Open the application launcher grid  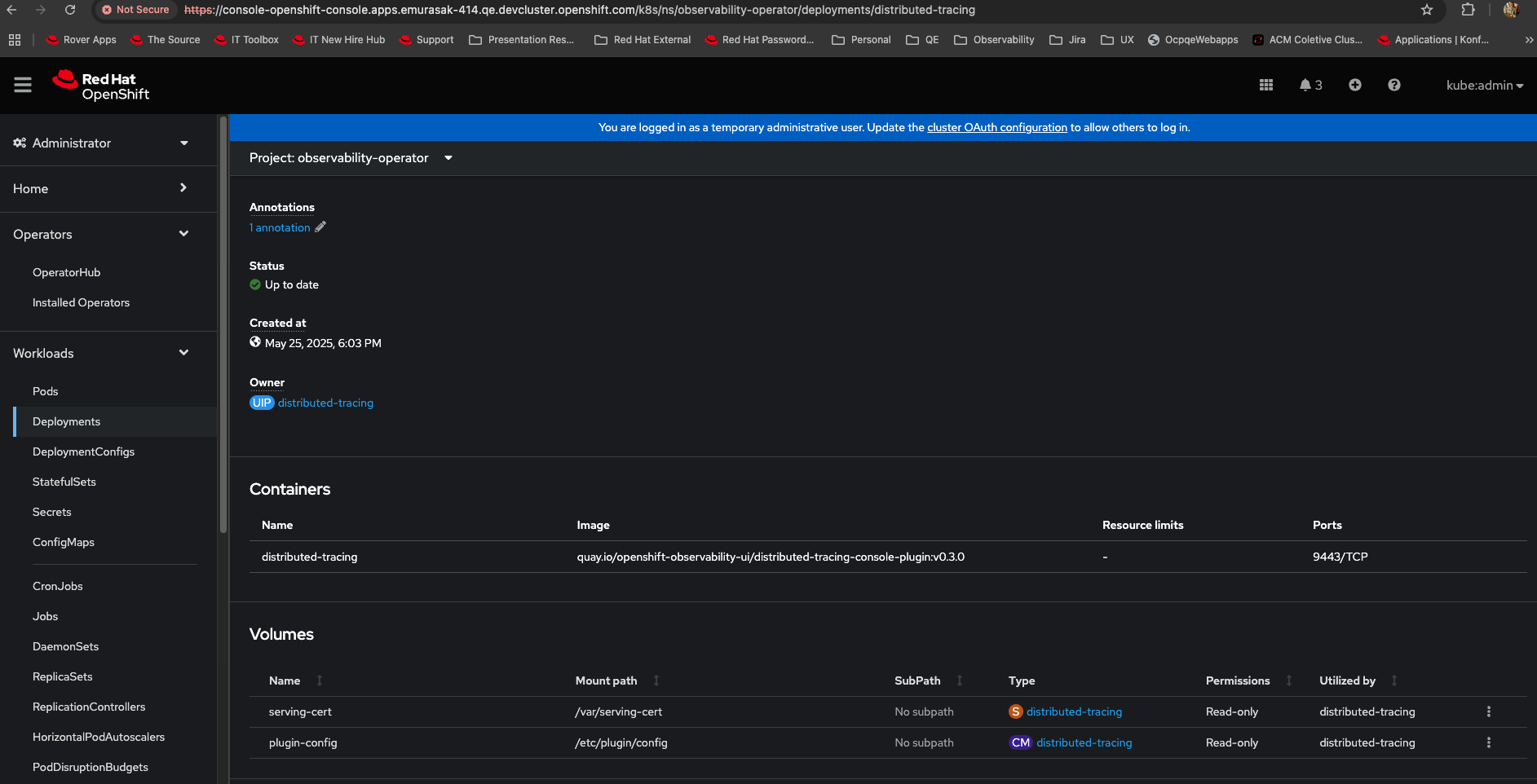pyautogui.click(x=1266, y=85)
